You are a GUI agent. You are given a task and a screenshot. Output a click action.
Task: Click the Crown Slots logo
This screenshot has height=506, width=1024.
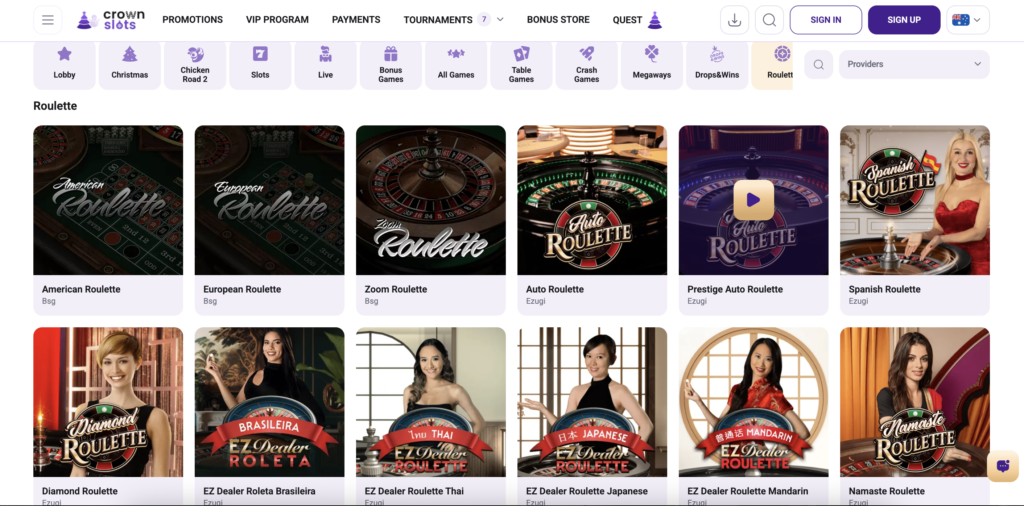[111, 20]
